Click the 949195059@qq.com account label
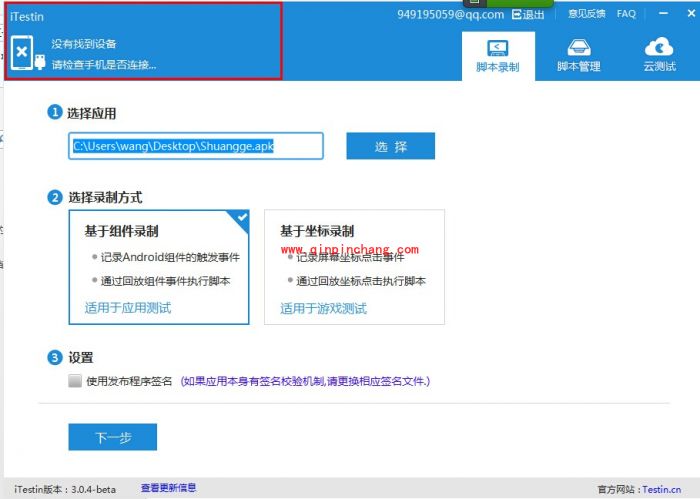Viewport: 700px width, 499px height. click(450, 15)
